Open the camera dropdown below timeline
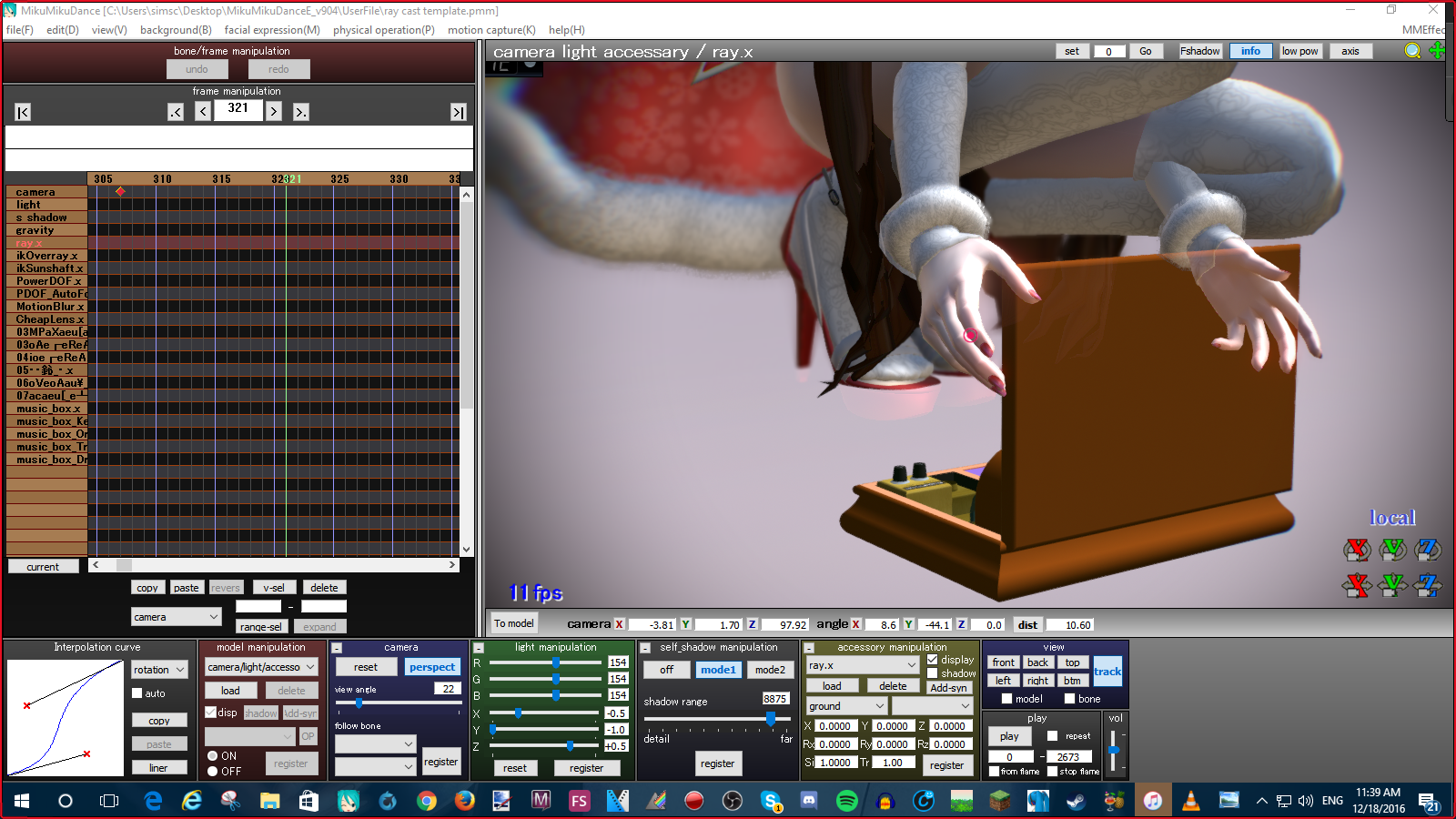 [177, 617]
